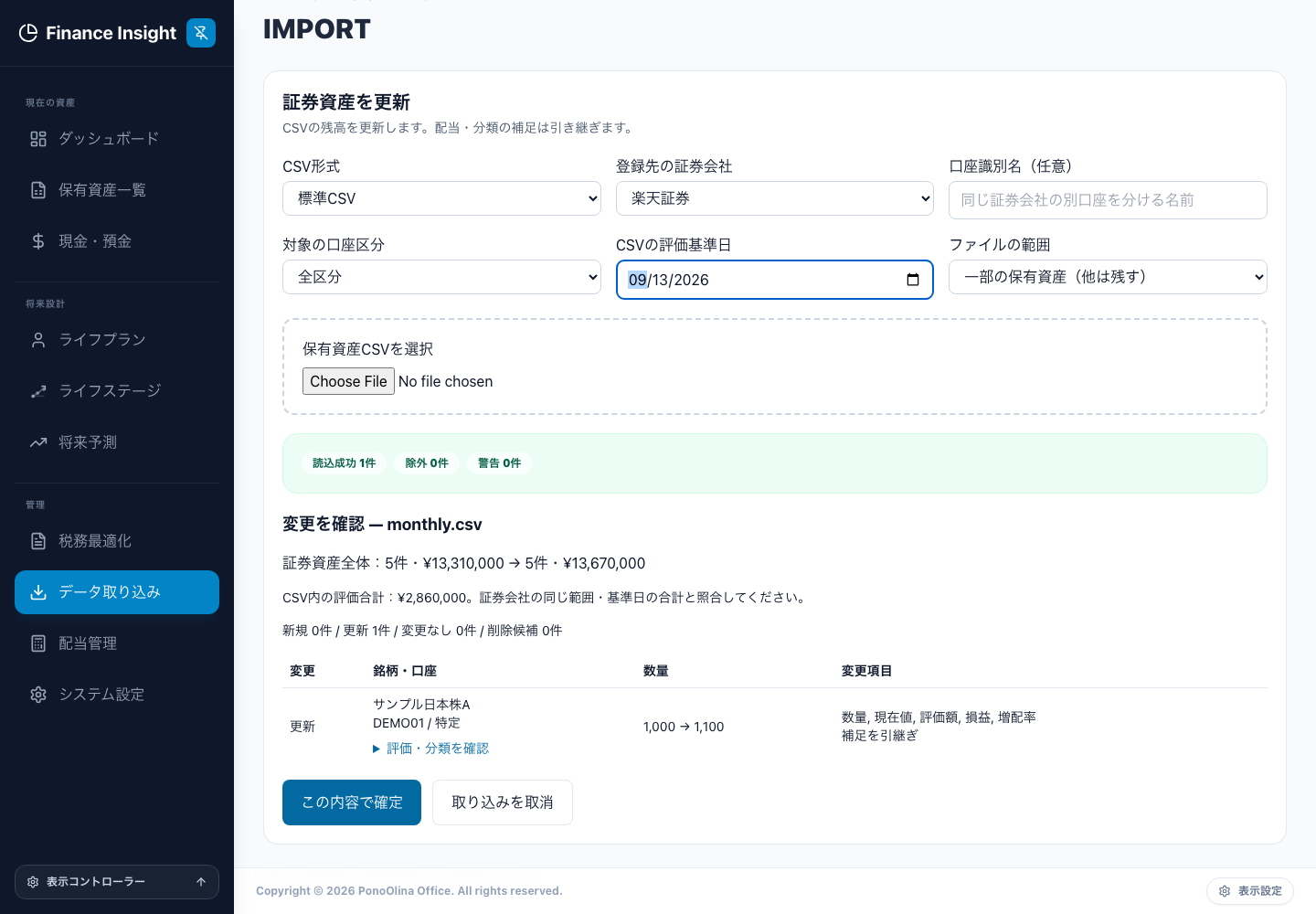Open the 登録先の証券会社 dropdown
This screenshot has height=914, width=1316.
pos(775,198)
